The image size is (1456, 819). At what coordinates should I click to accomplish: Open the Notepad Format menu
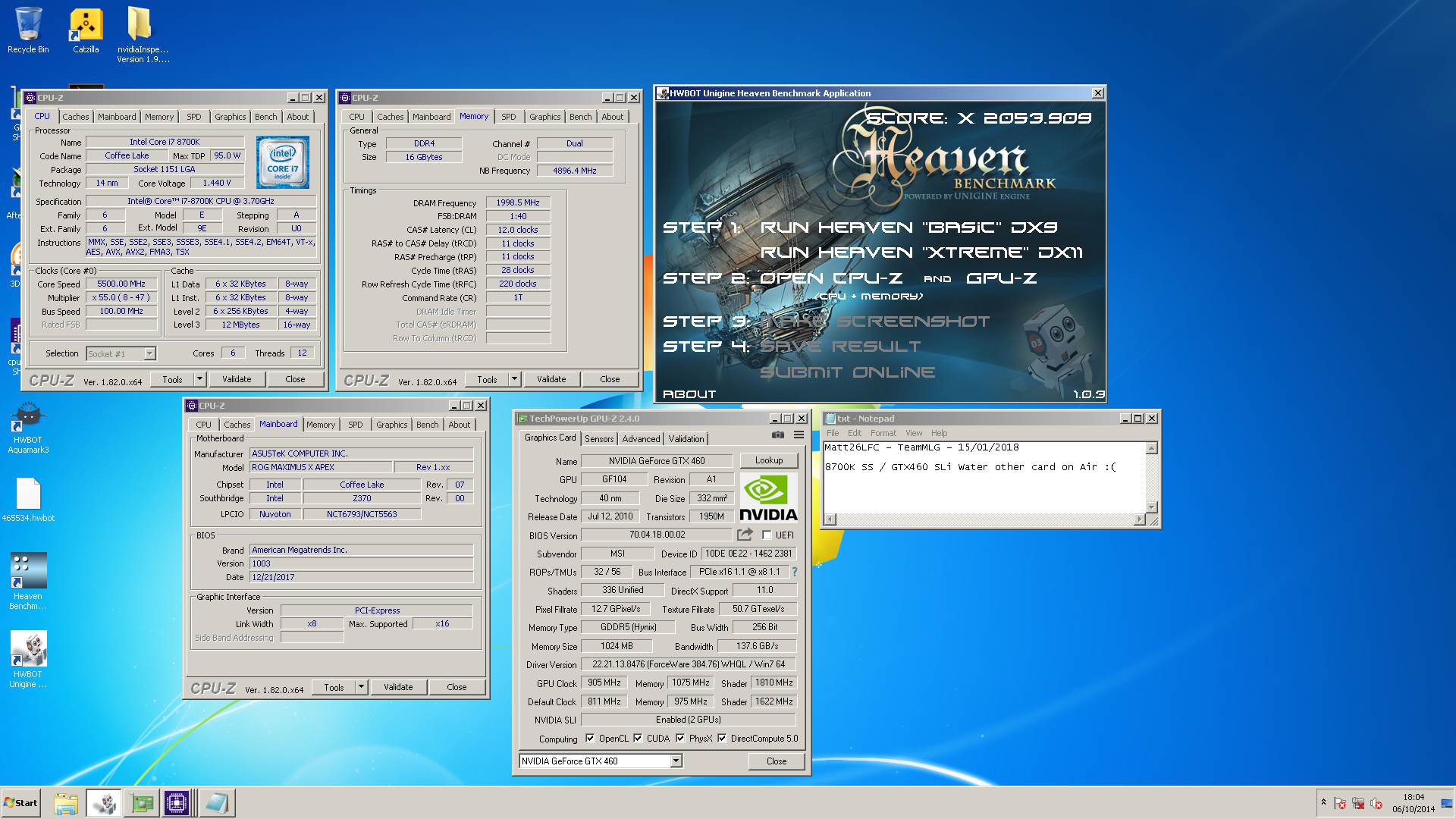pos(883,433)
